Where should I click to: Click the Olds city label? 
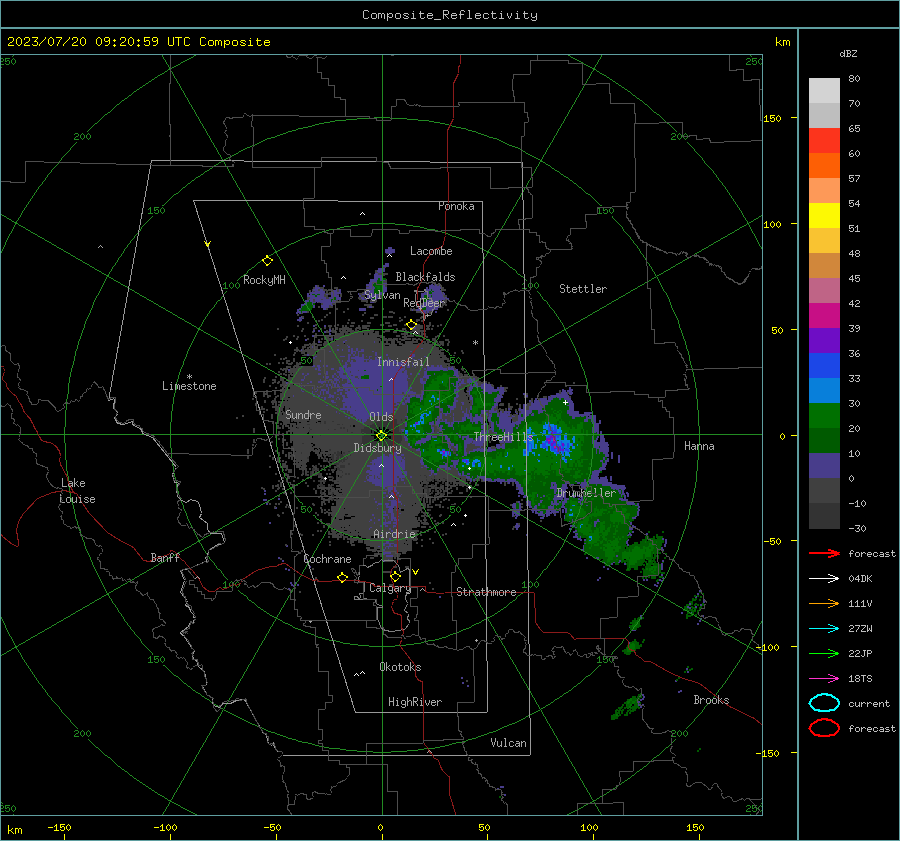tap(381, 417)
